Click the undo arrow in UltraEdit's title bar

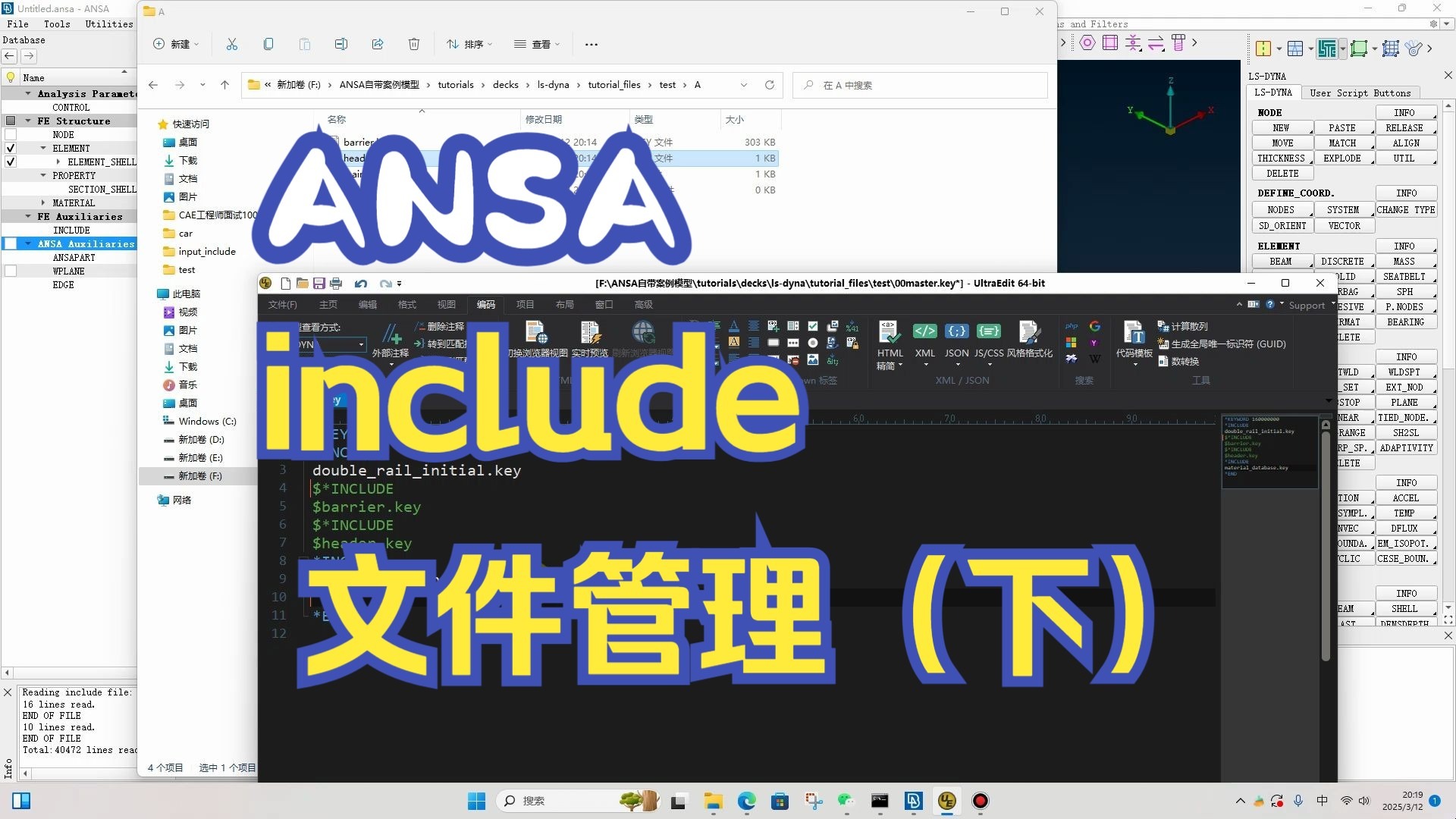[x=361, y=284]
